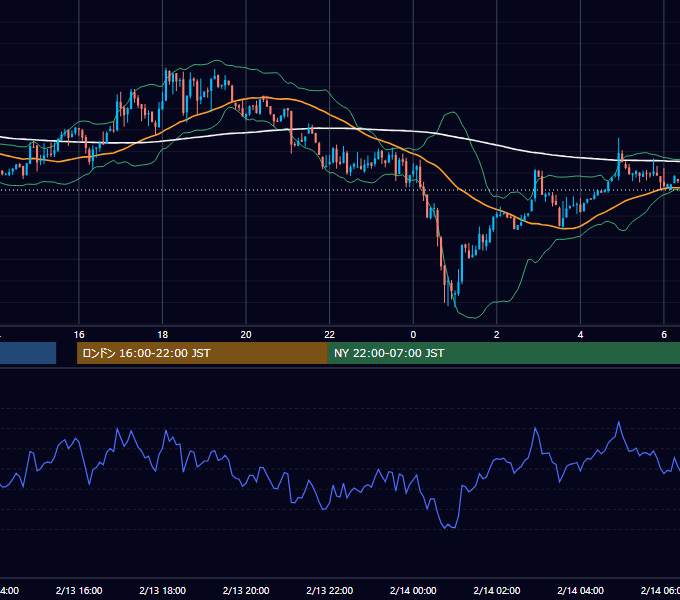Image resolution: width=680 pixels, height=600 pixels.
Task: Click the NY 22:00-07:00 JST session bar
Action: (x=503, y=353)
